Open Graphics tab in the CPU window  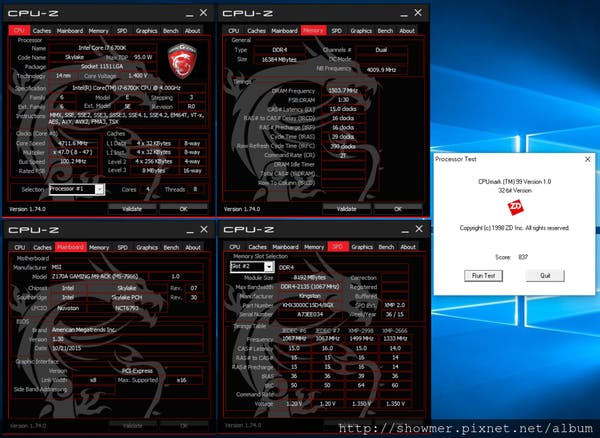pos(147,31)
